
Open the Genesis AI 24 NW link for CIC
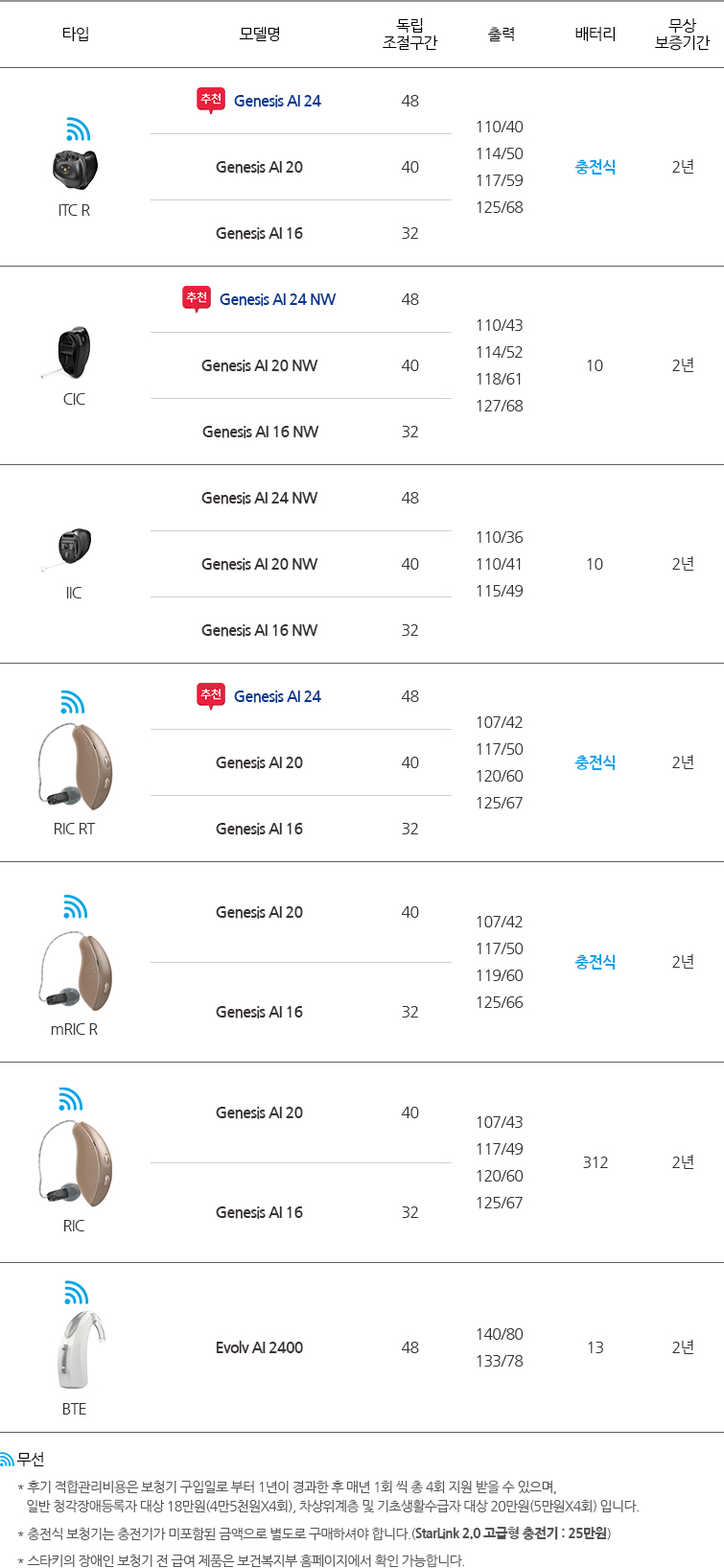coord(277,299)
